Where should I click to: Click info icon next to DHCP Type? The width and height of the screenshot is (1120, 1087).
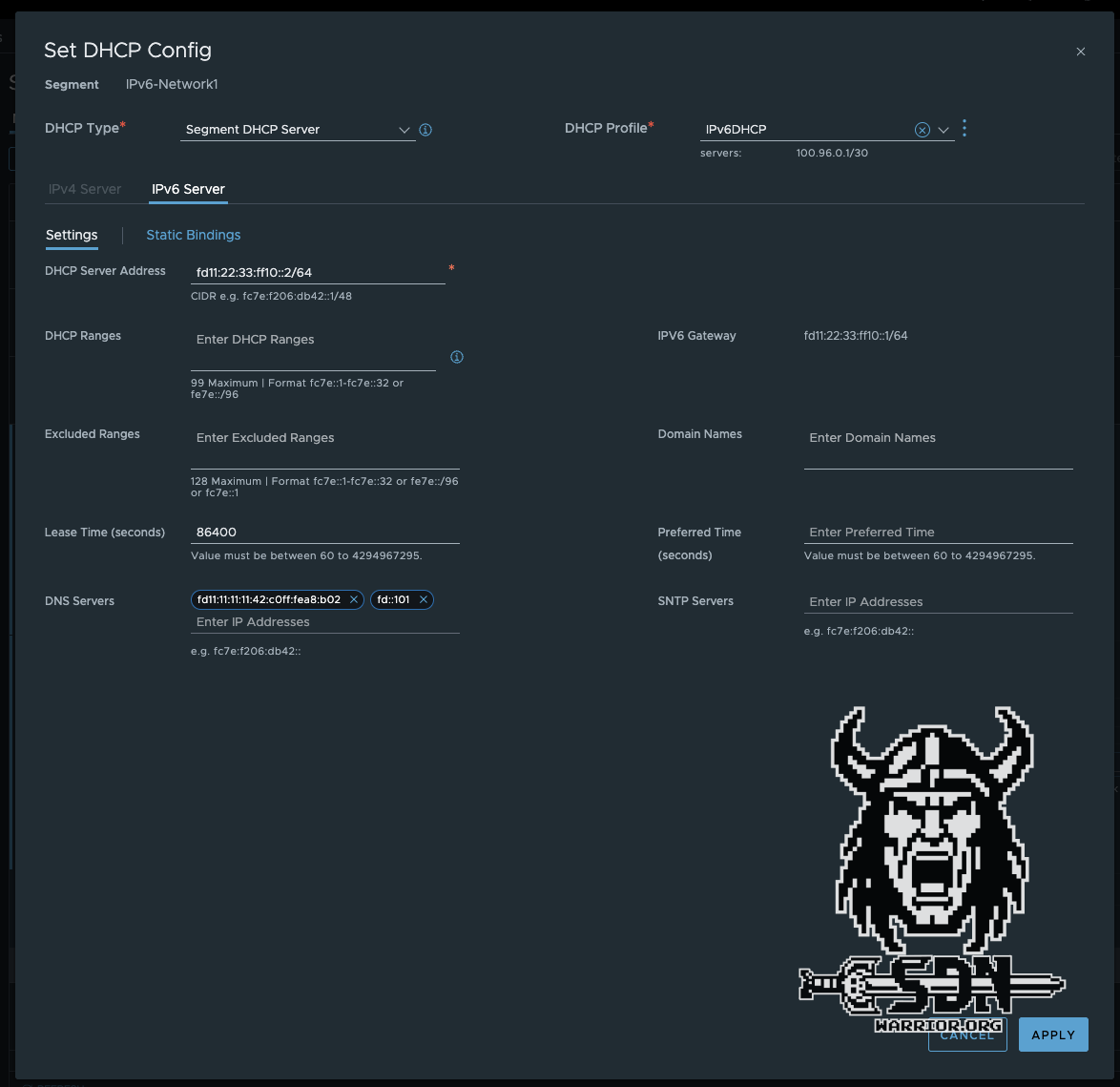[x=425, y=130]
